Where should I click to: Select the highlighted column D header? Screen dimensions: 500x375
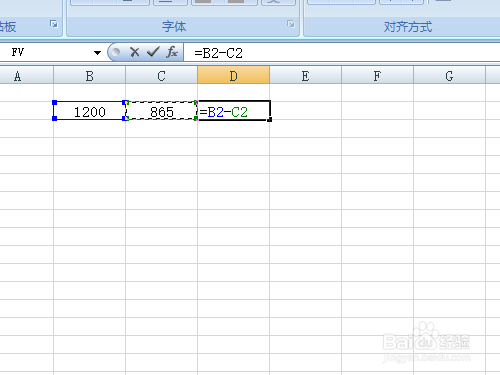click(x=233, y=75)
